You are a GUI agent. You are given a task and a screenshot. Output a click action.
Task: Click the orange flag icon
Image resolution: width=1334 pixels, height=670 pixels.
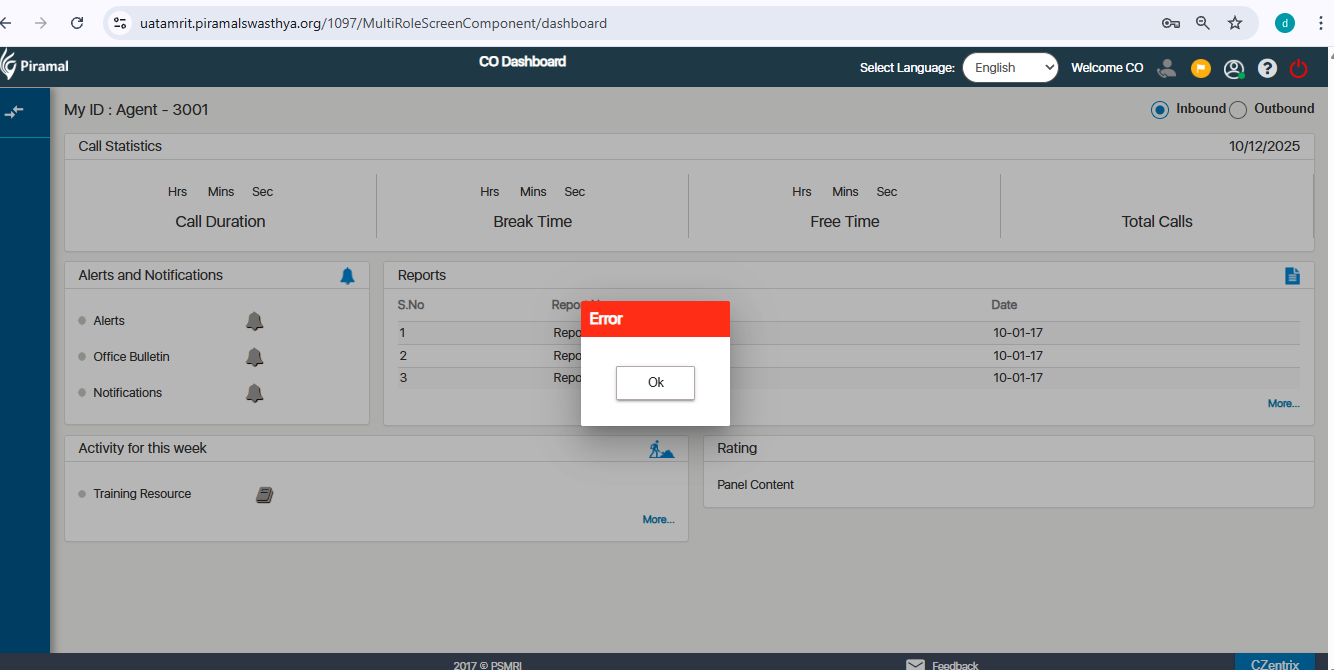(x=1200, y=68)
